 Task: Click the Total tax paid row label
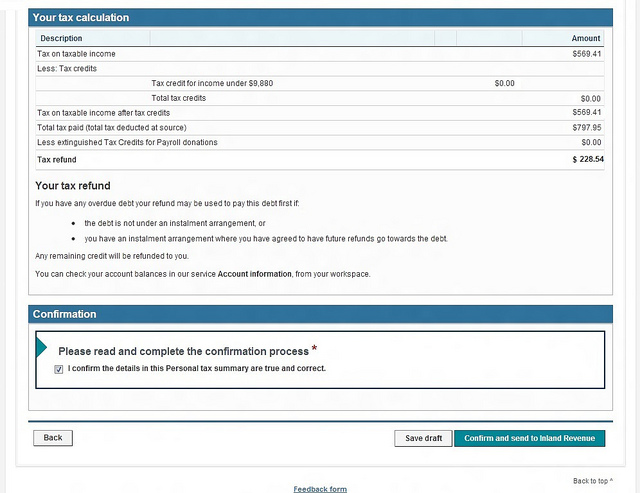point(112,128)
